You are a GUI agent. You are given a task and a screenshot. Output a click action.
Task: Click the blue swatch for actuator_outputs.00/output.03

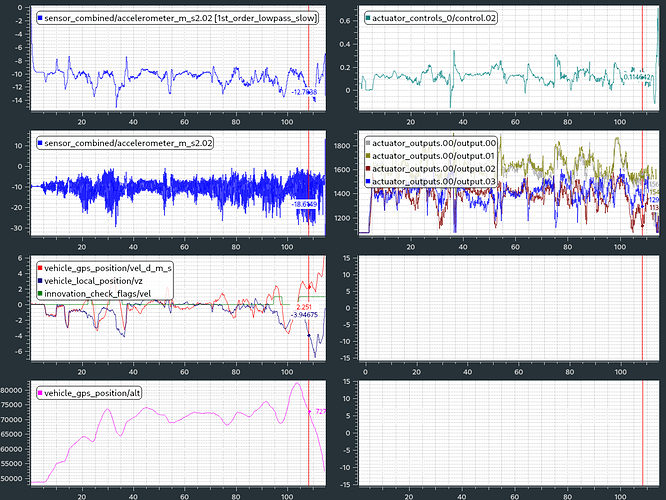coord(368,181)
